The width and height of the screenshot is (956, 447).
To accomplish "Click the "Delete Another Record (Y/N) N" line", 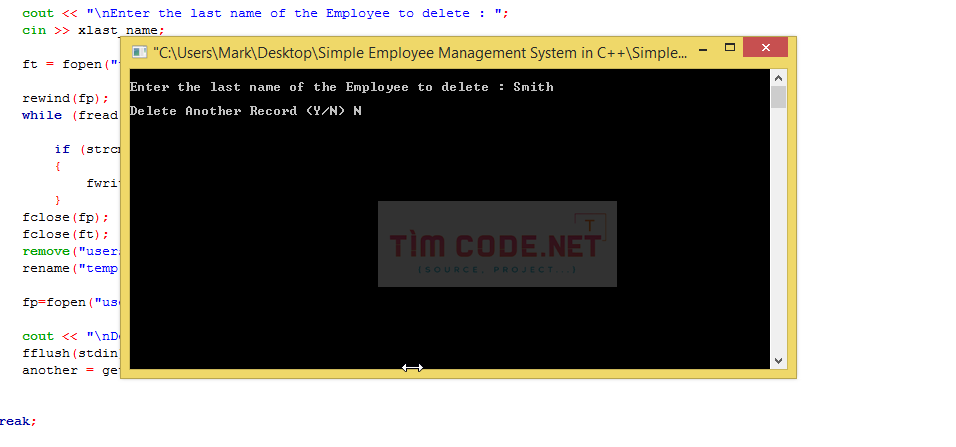I will [245, 111].
